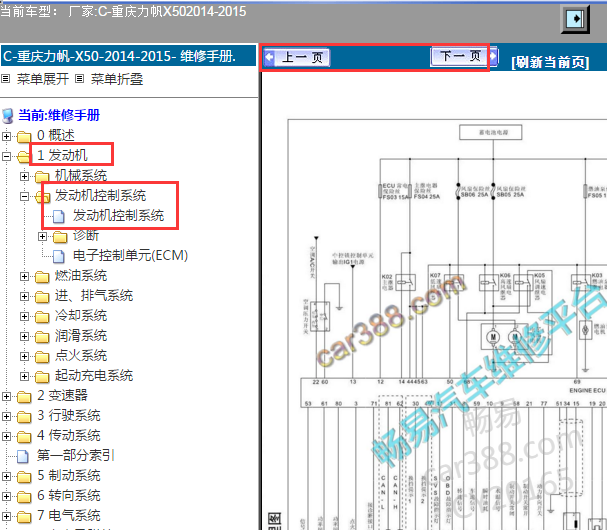Viewport: 607px width, 530px height.
Task: Click the document icon of 第一部分索引
Action: click(x=22, y=456)
